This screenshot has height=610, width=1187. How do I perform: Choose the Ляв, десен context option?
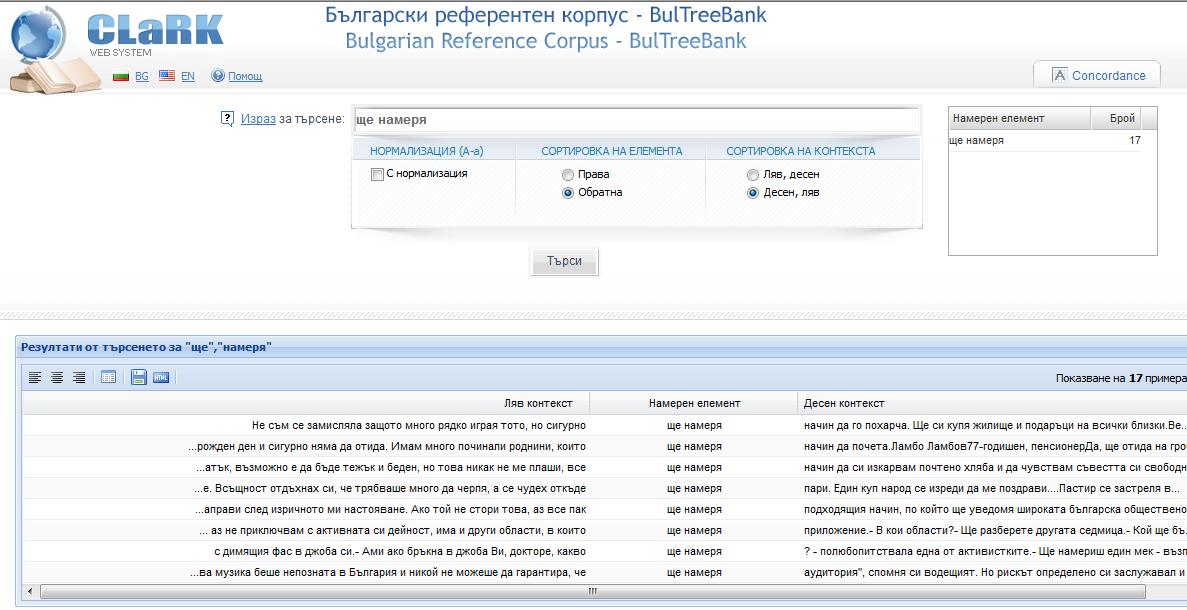(x=752, y=175)
